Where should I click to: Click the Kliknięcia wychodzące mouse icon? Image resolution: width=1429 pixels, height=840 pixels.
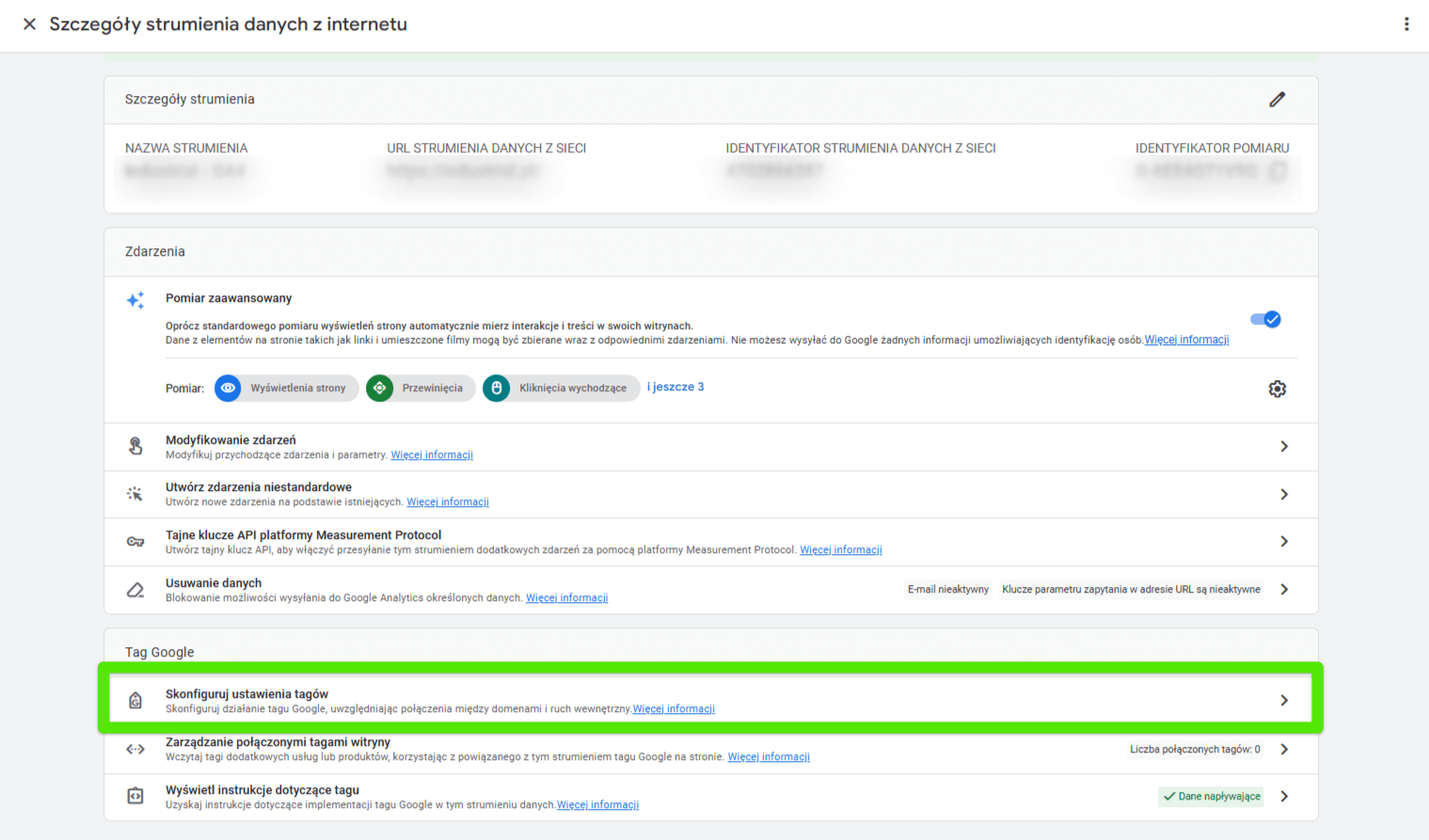(497, 388)
